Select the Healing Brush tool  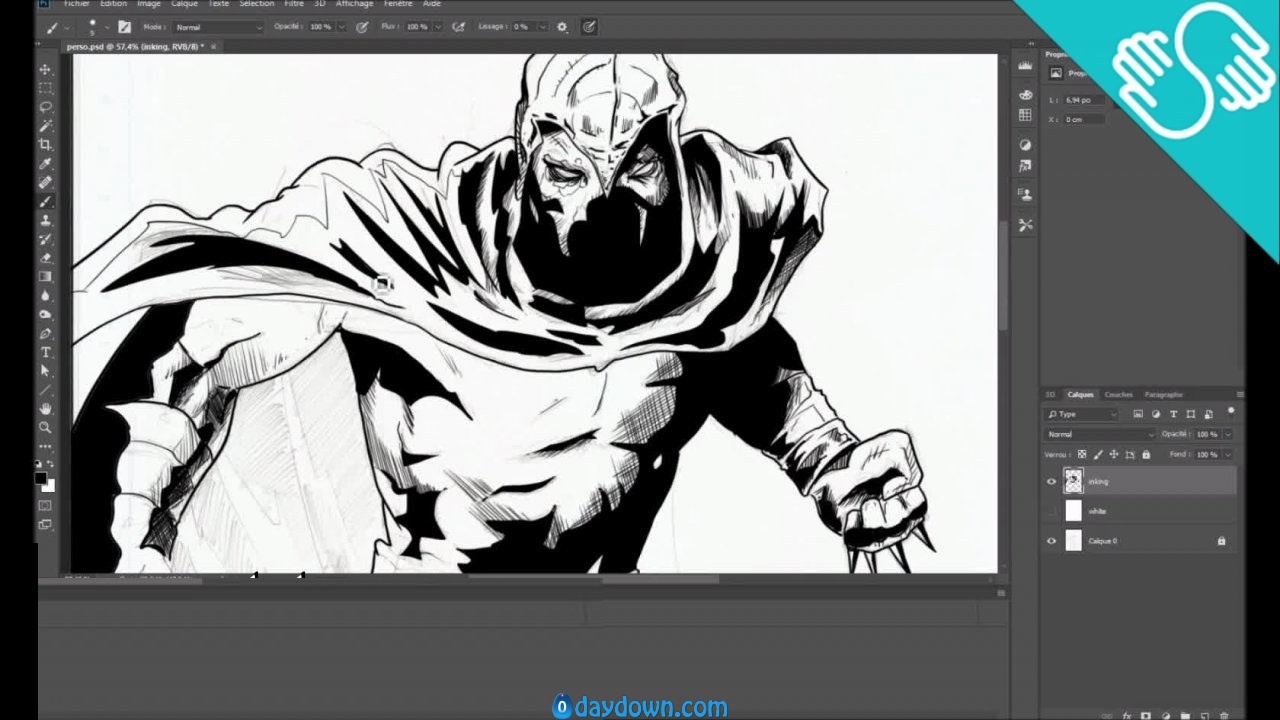point(45,183)
